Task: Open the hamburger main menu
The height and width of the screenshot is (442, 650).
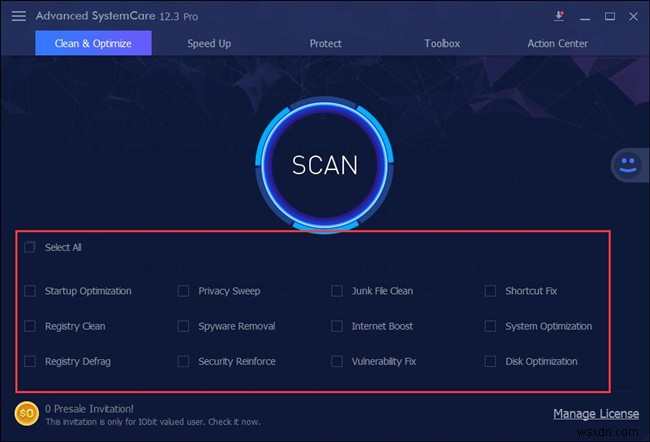Action: [18, 16]
